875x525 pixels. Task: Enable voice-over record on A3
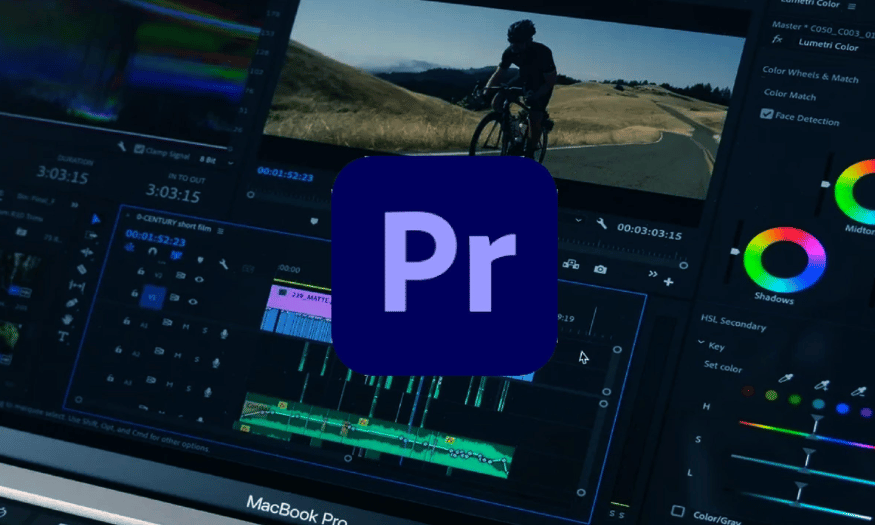(x=208, y=392)
